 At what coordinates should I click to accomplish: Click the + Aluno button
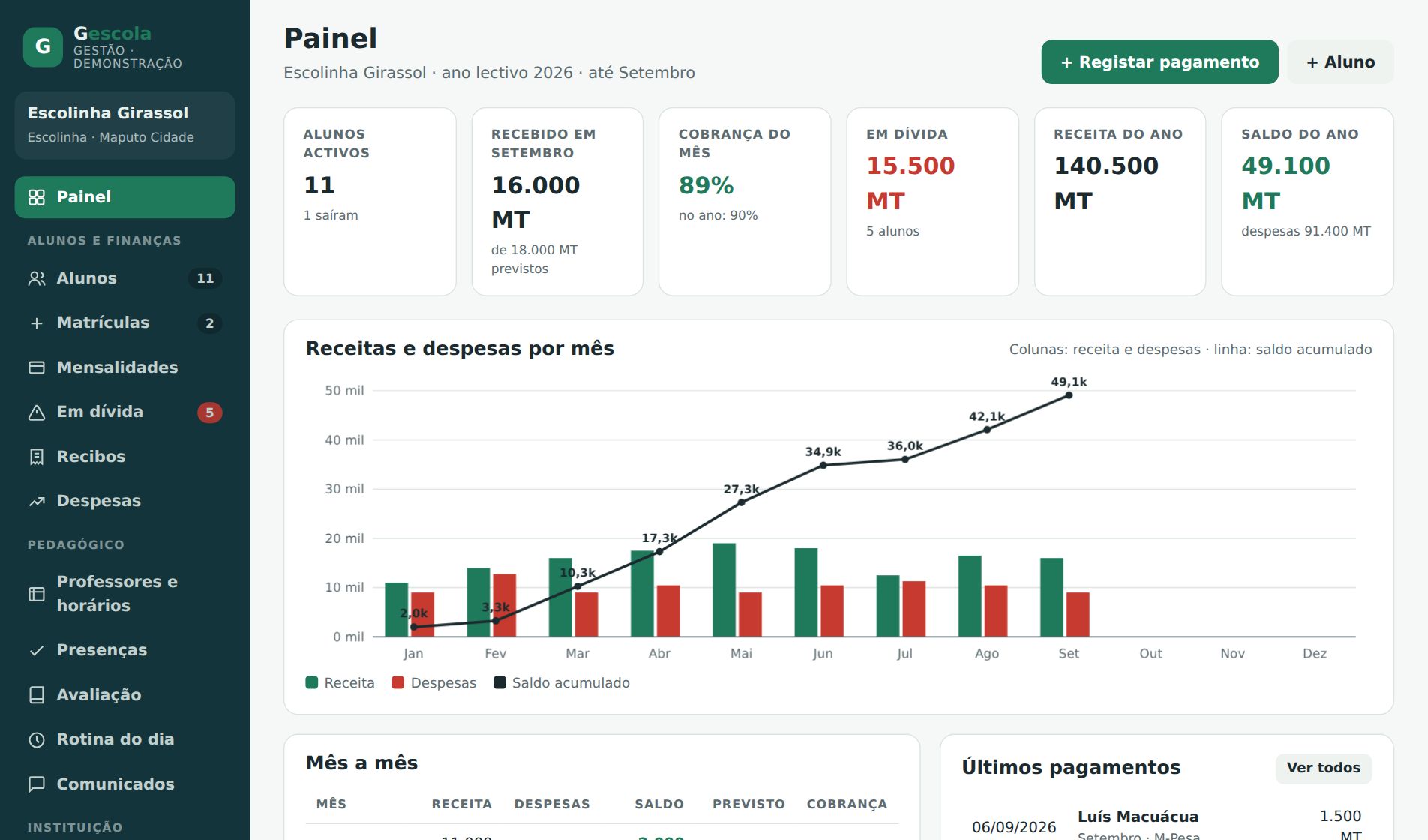pyautogui.click(x=1340, y=62)
